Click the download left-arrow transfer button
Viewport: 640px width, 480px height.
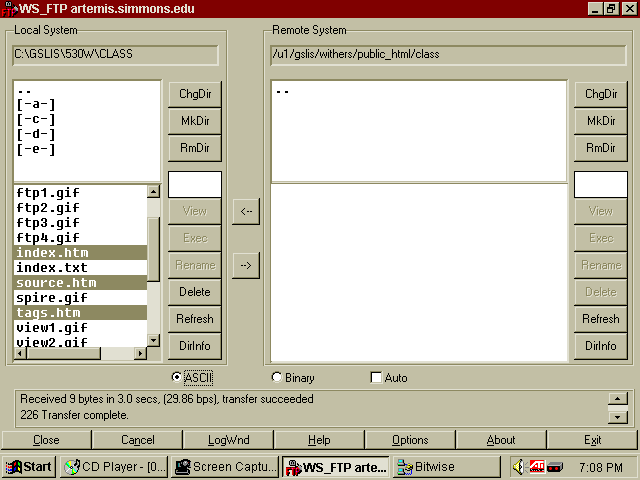(x=246, y=211)
